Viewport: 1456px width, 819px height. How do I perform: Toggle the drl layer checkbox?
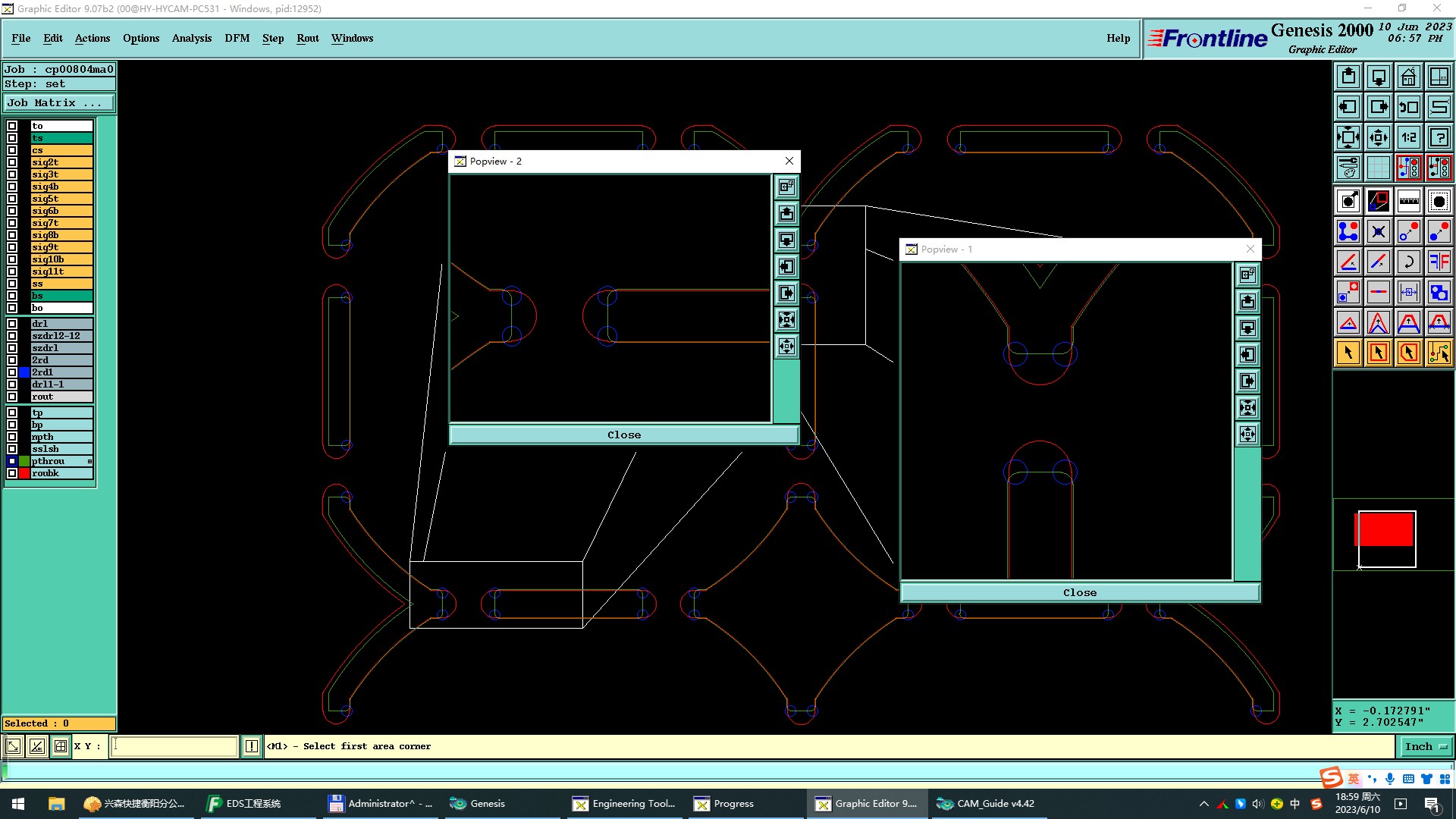pyautogui.click(x=12, y=324)
